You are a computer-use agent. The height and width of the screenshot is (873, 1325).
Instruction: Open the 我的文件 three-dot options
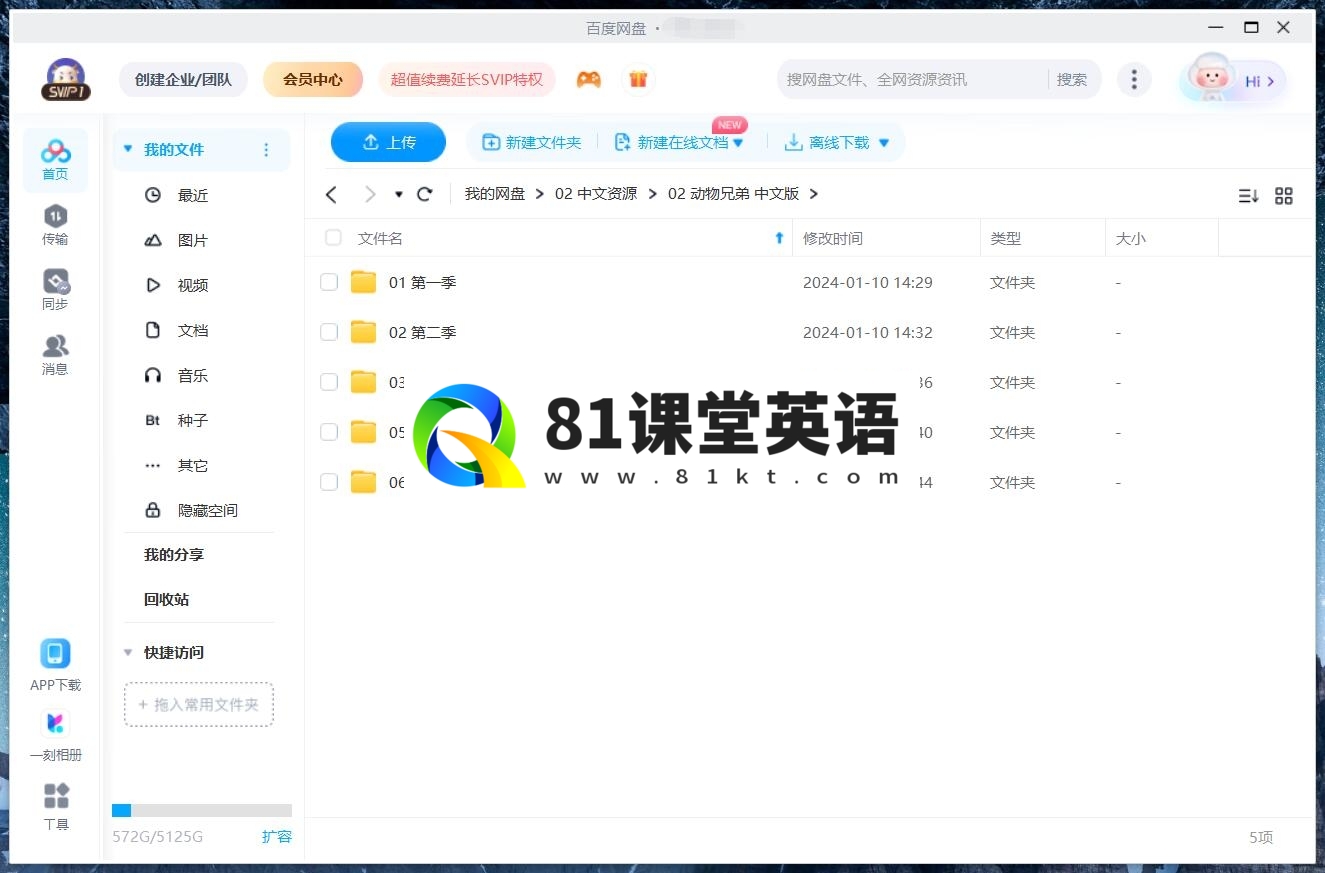pyautogui.click(x=266, y=150)
